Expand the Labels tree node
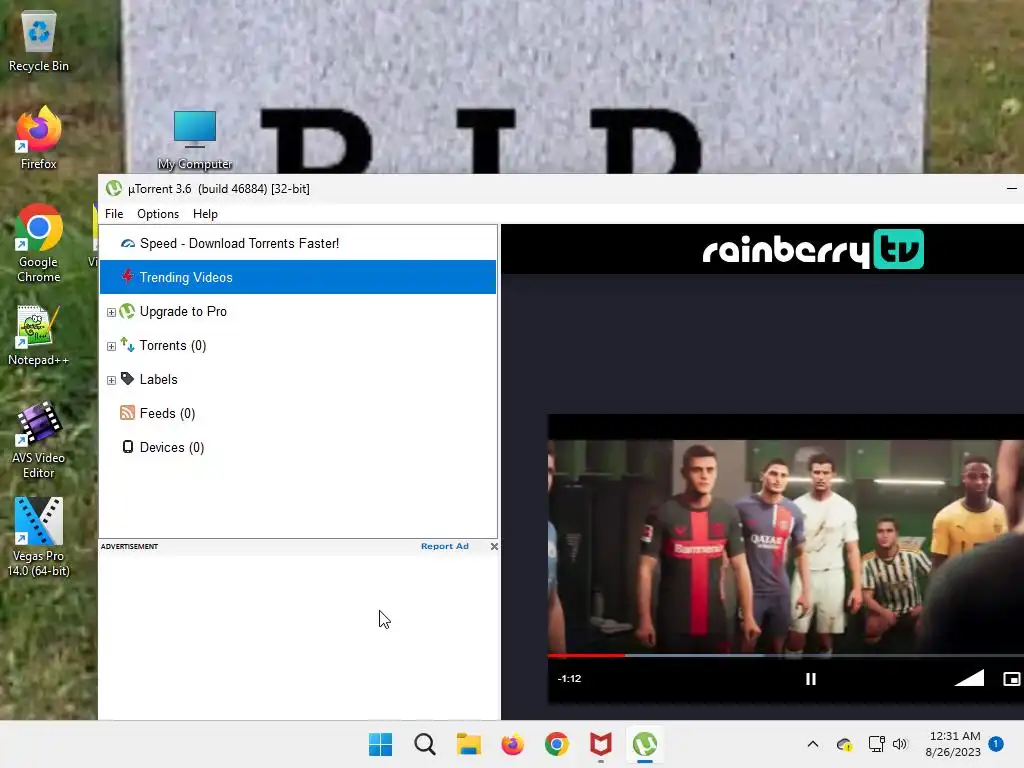The height and width of the screenshot is (768, 1024). coord(111,380)
